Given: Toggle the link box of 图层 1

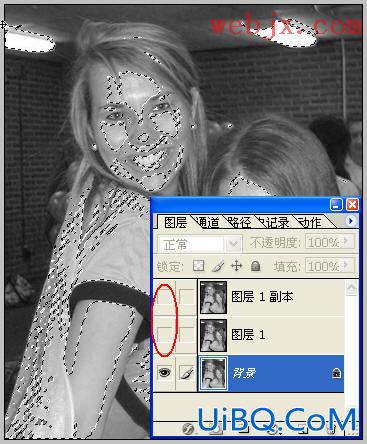Looking at the screenshot, I should point(186,334).
